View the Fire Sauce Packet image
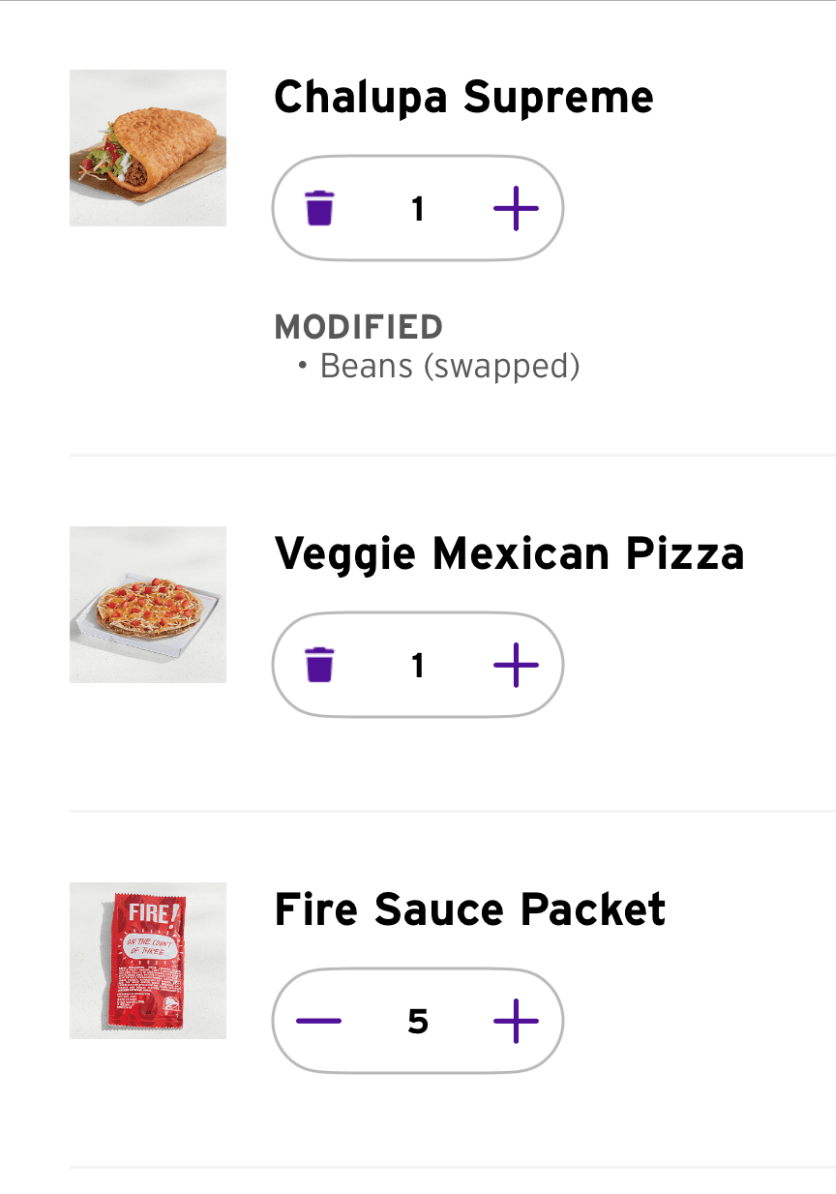The width and height of the screenshot is (836, 1194). point(148,961)
